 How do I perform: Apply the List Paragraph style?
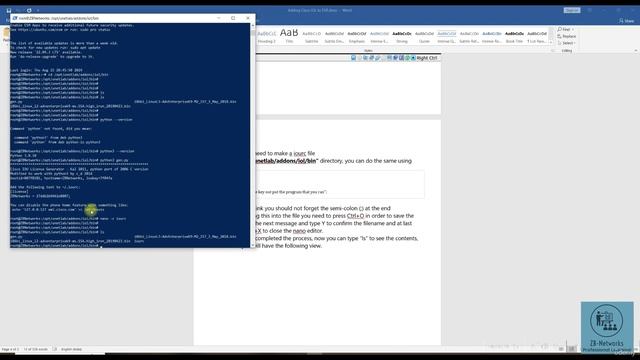click(537, 37)
